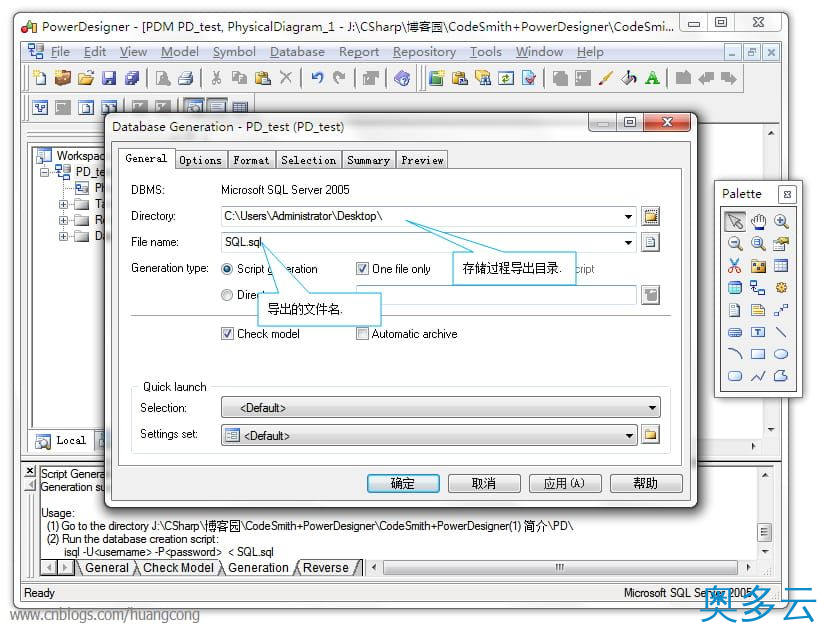Open the Database menu
Viewport: 827px width, 633px height.
pyautogui.click(x=297, y=52)
